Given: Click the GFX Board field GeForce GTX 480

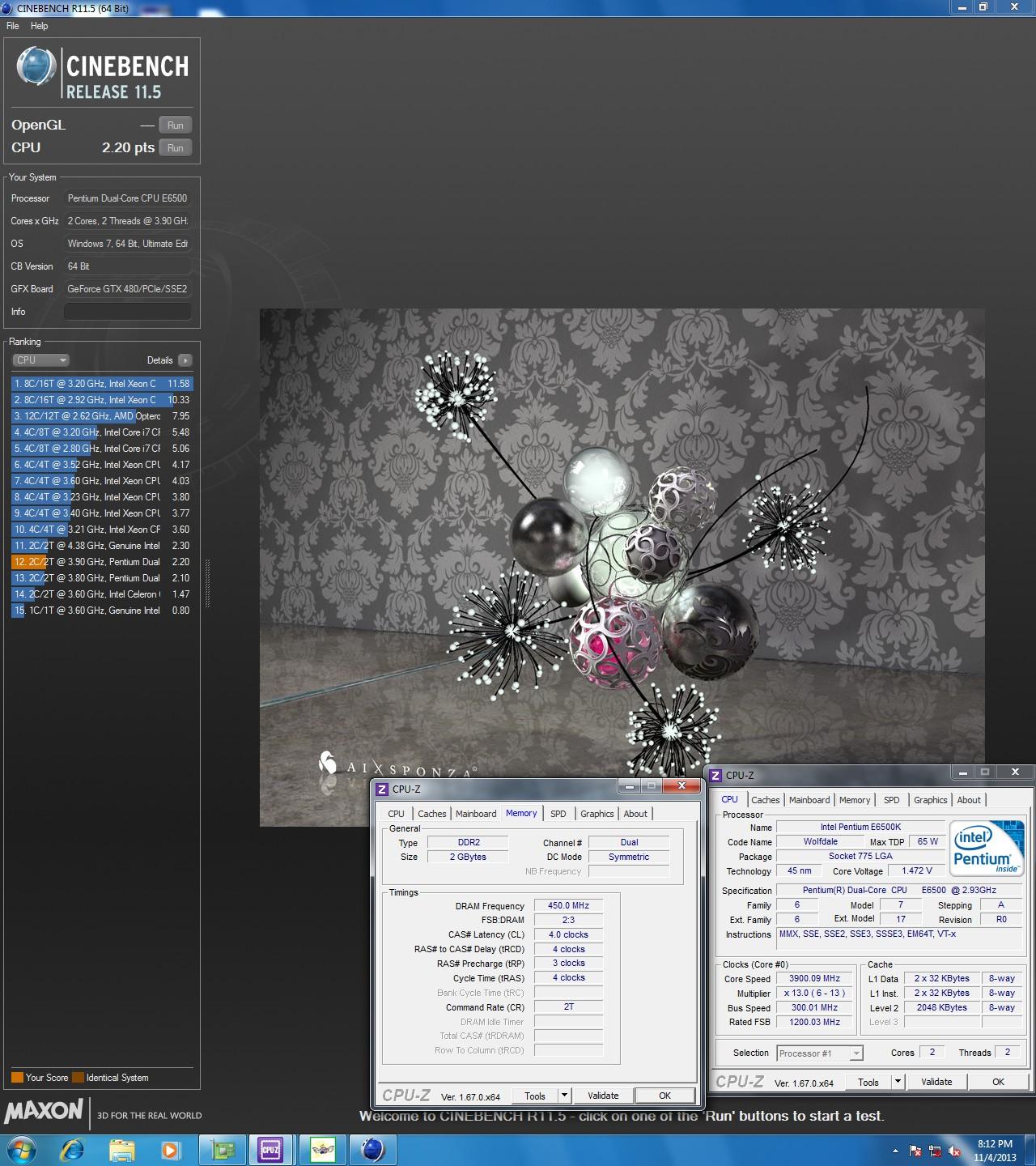Looking at the screenshot, I should [128, 289].
